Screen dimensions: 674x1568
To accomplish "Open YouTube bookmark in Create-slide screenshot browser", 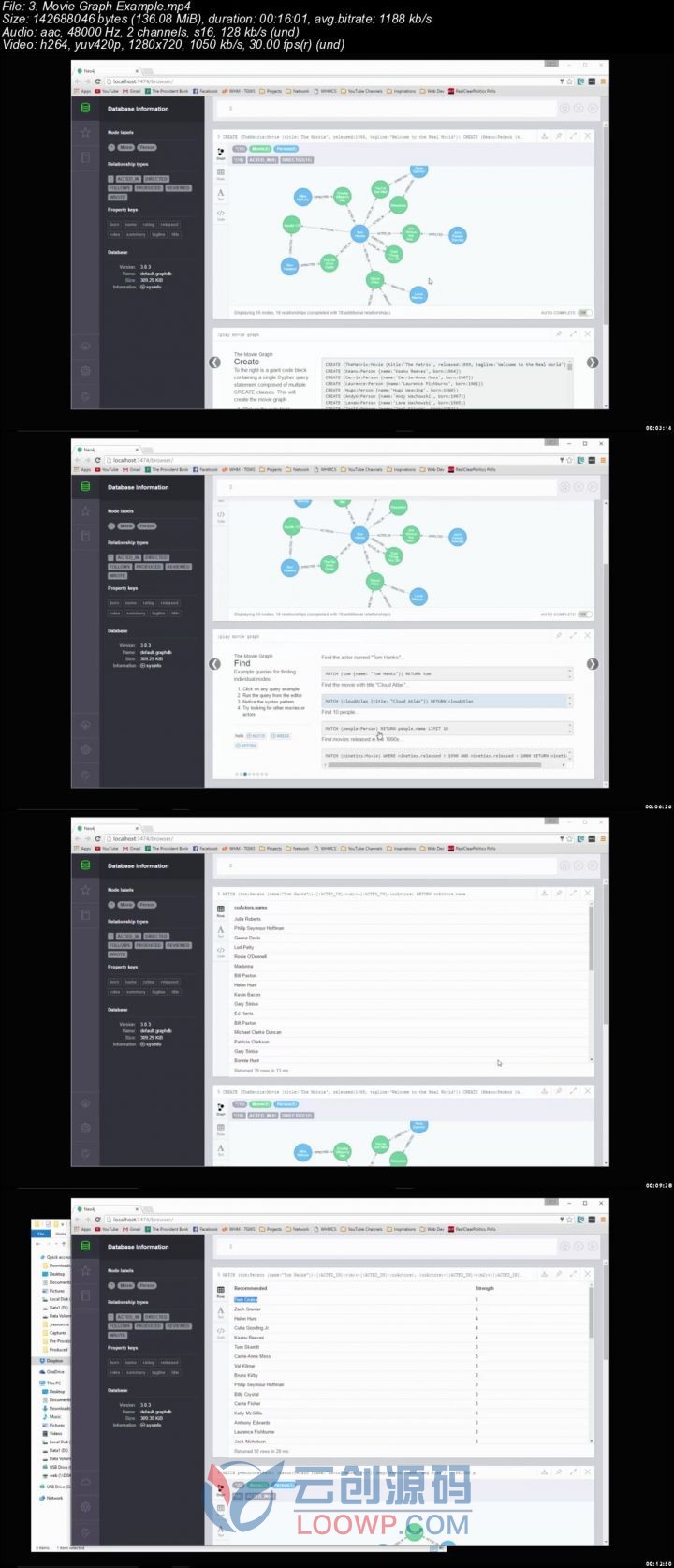I will 108,91.
